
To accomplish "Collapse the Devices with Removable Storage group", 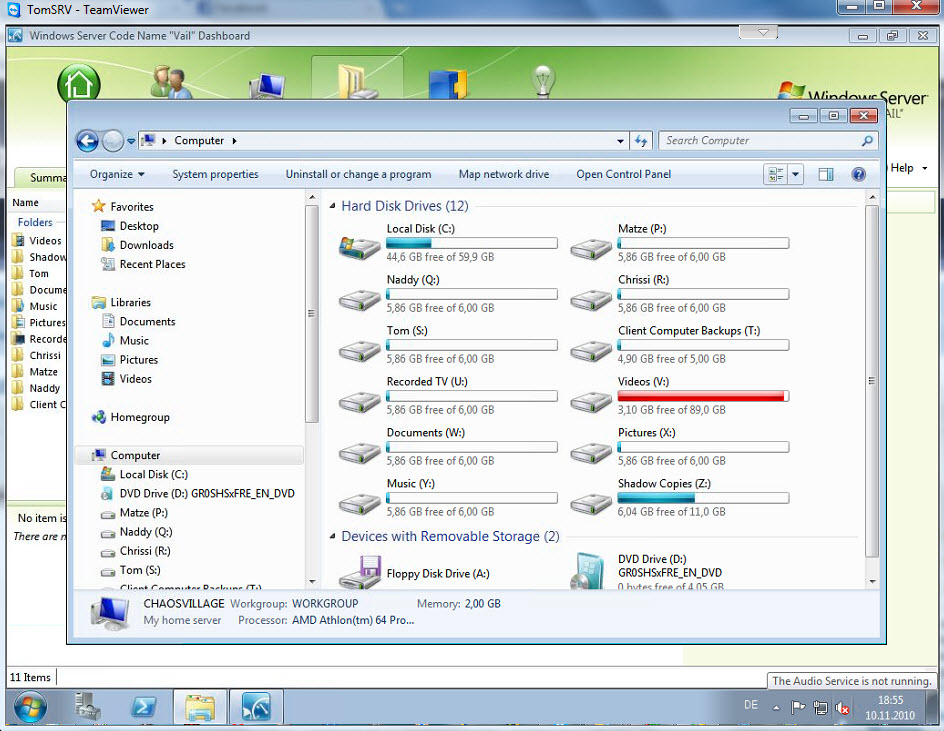I will click(x=333, y=537).
